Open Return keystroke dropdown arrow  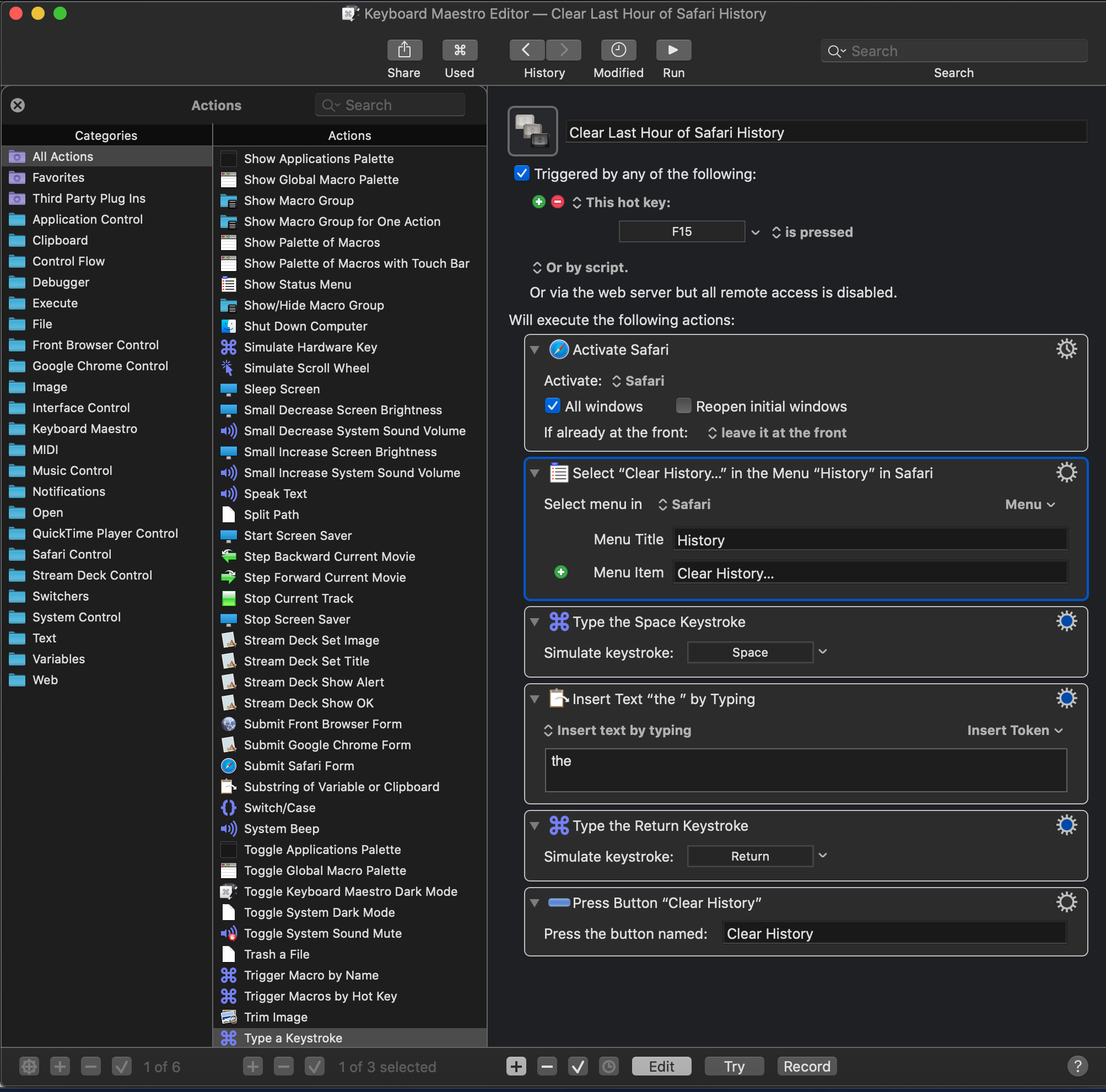(x=823, y=856)
